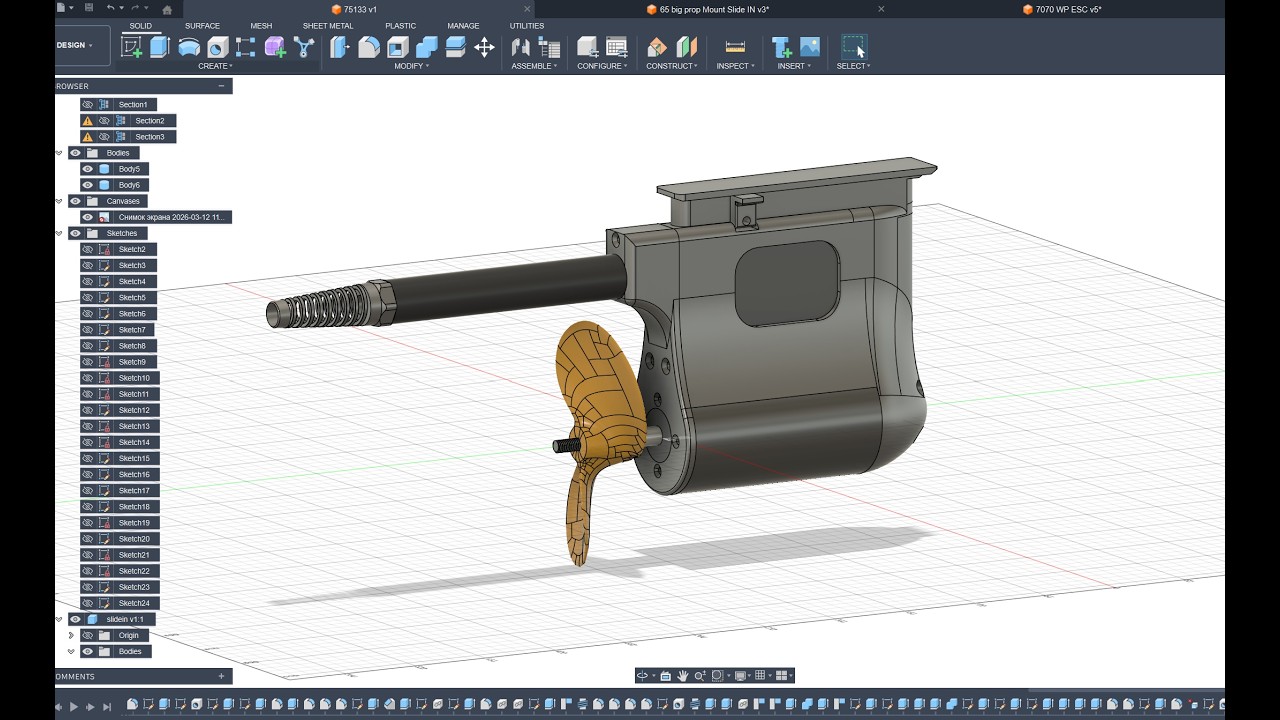Open the CREATE dropdown menu
The width and height of the screenshot is (1280, 720).
point(215,66)
